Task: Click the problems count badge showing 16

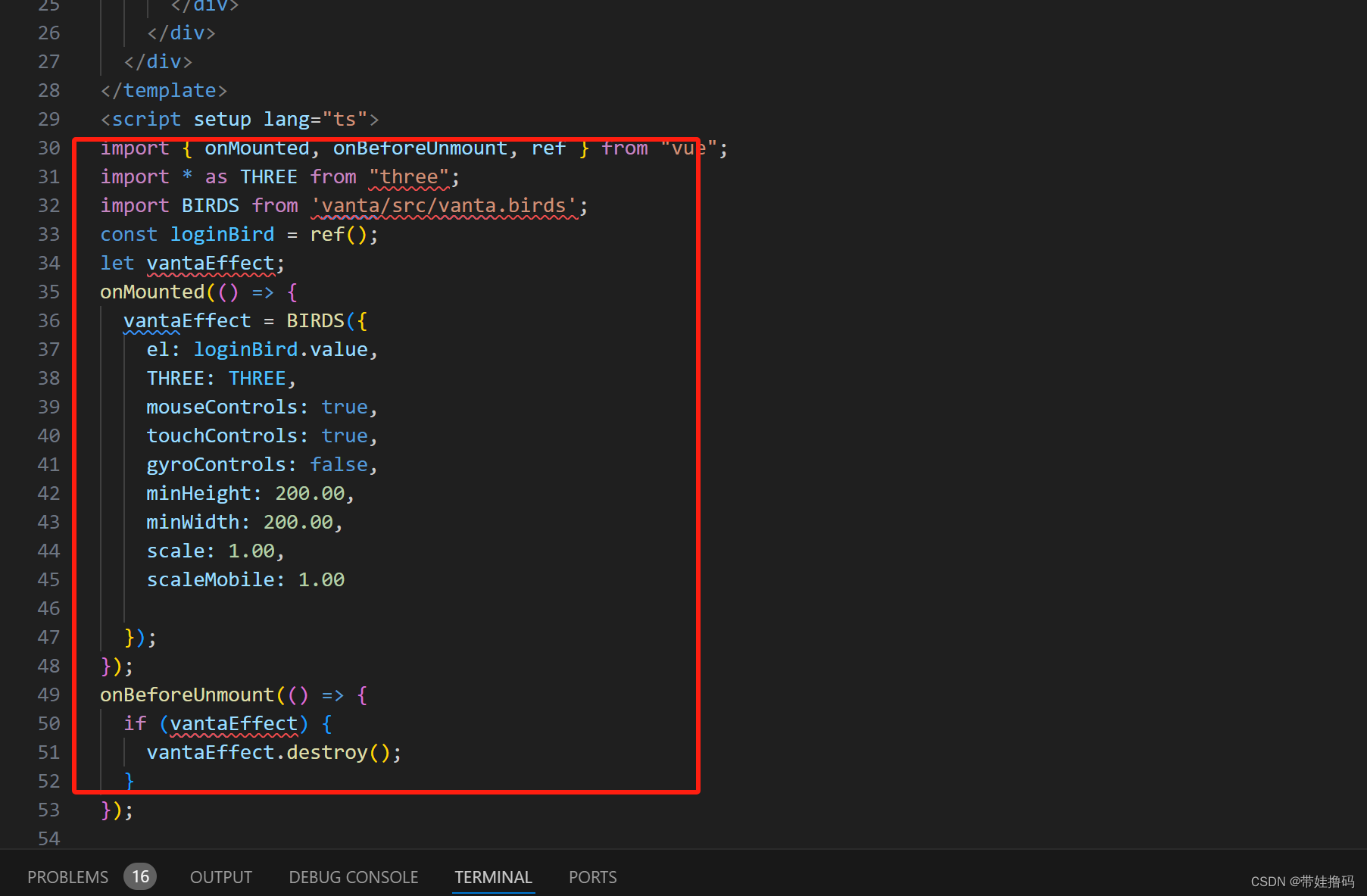Action: pos(140,876)
